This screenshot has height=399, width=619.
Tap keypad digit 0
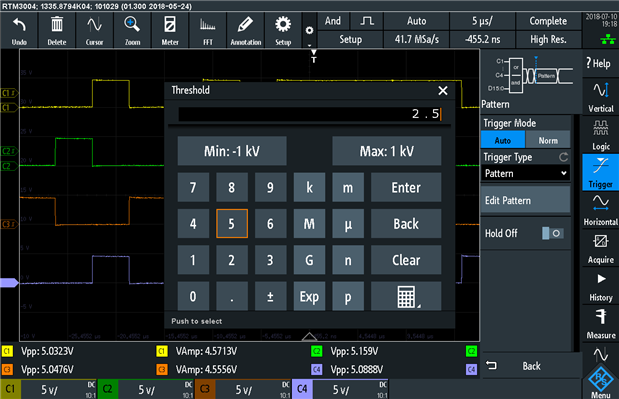click(x=193, y=296)
